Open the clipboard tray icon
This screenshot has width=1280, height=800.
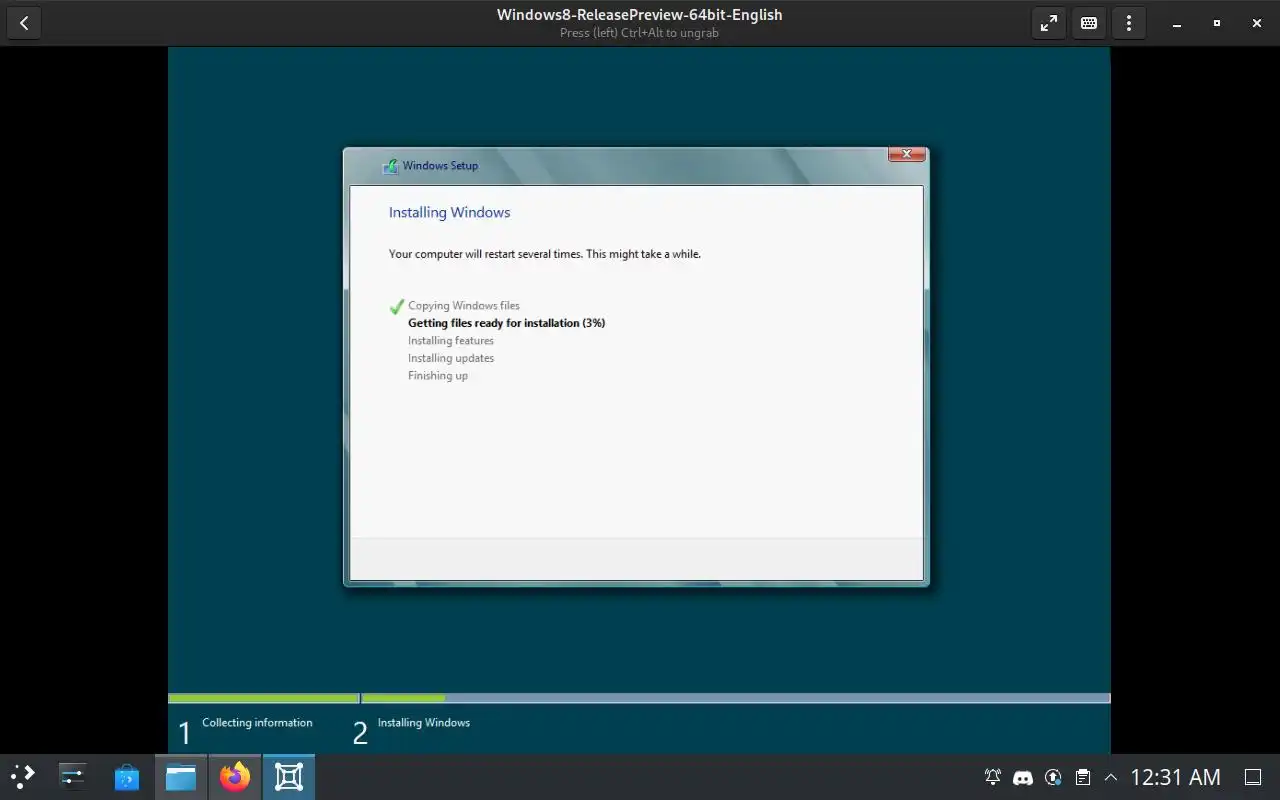tap(1082, 777)
